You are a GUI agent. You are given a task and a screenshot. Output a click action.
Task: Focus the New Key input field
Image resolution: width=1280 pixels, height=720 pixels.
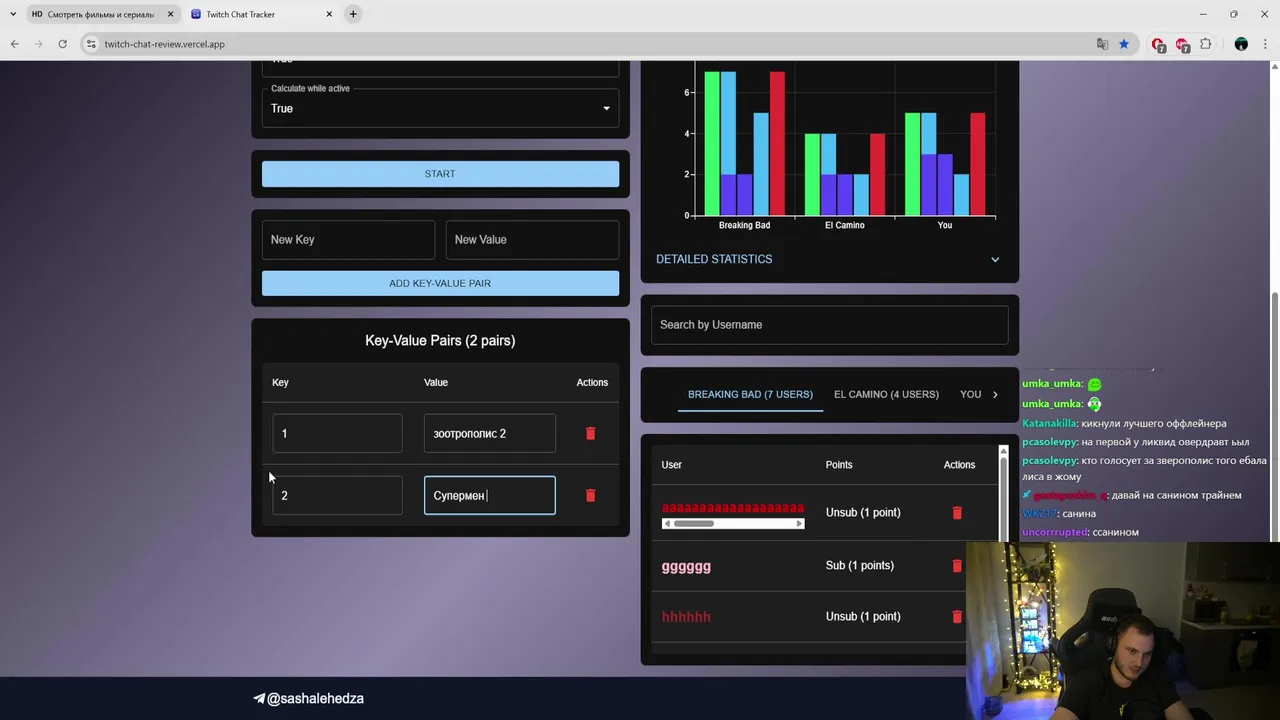(348, 240)
